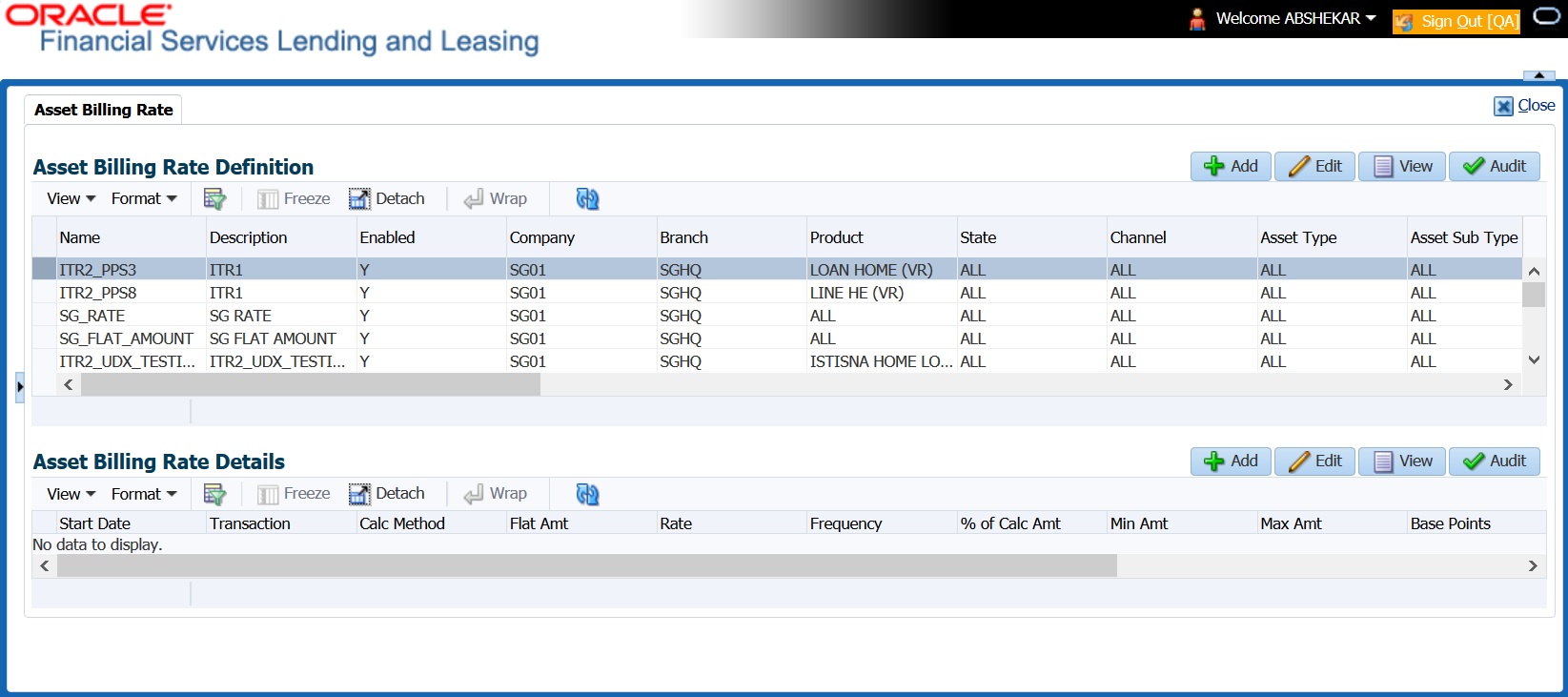Viewport: 1568px width, 697px height.
Task: Click the Query by Example icon in Definition toolbar
Action: click(x=214, y=199)
